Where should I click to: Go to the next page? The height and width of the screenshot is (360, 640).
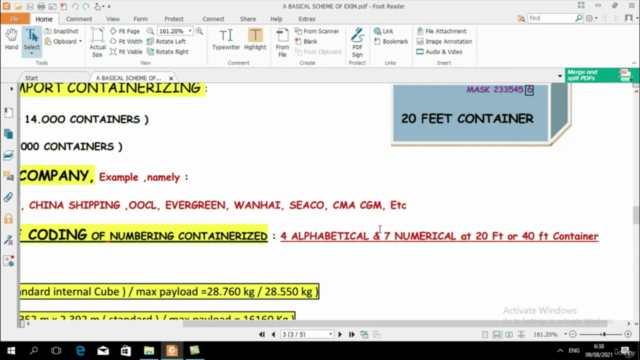pos(340,334)
